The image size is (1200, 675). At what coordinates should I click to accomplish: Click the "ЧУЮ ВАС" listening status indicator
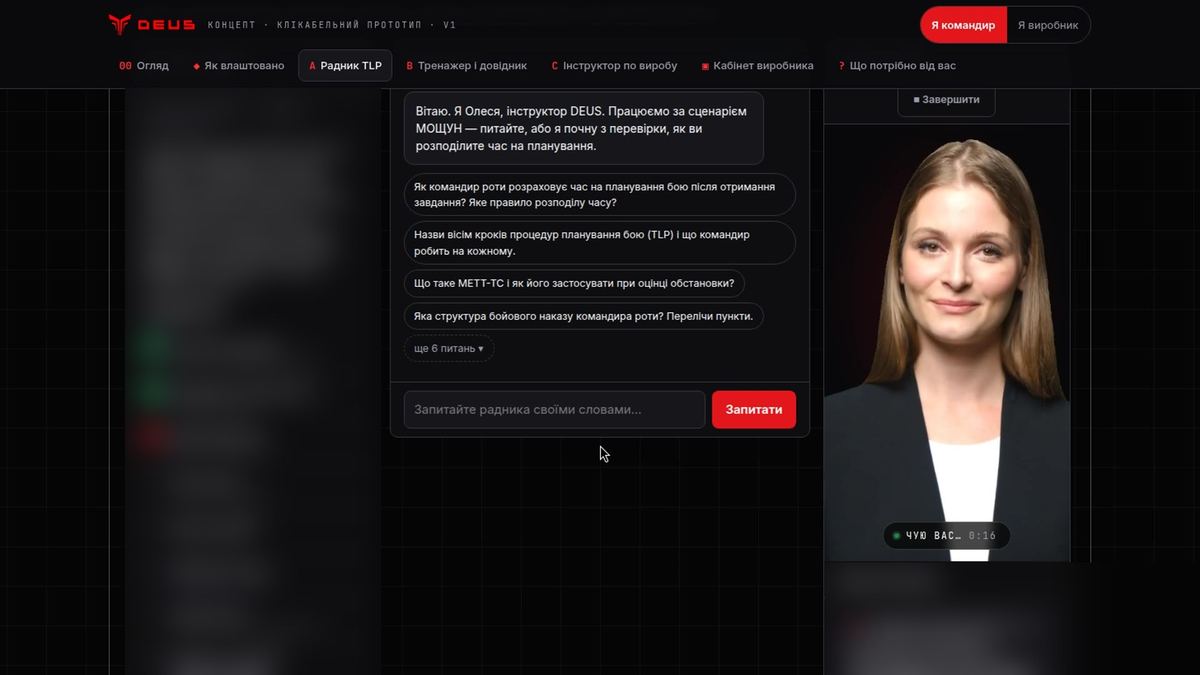pyautogui.click(x=946, y=536)
